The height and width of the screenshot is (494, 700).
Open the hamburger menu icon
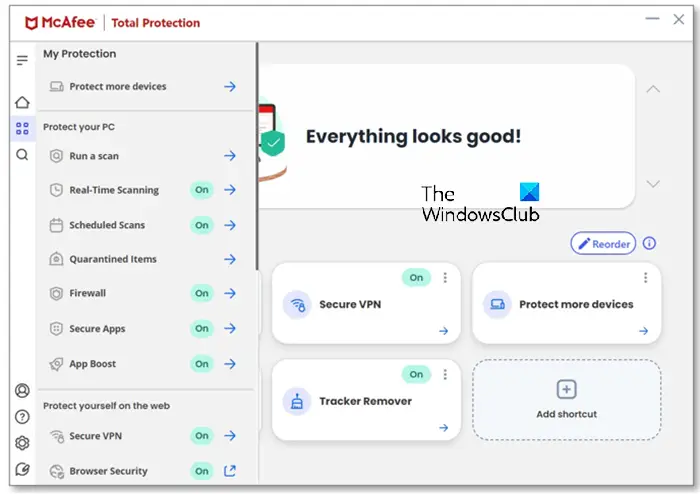[x=22, y=60]
